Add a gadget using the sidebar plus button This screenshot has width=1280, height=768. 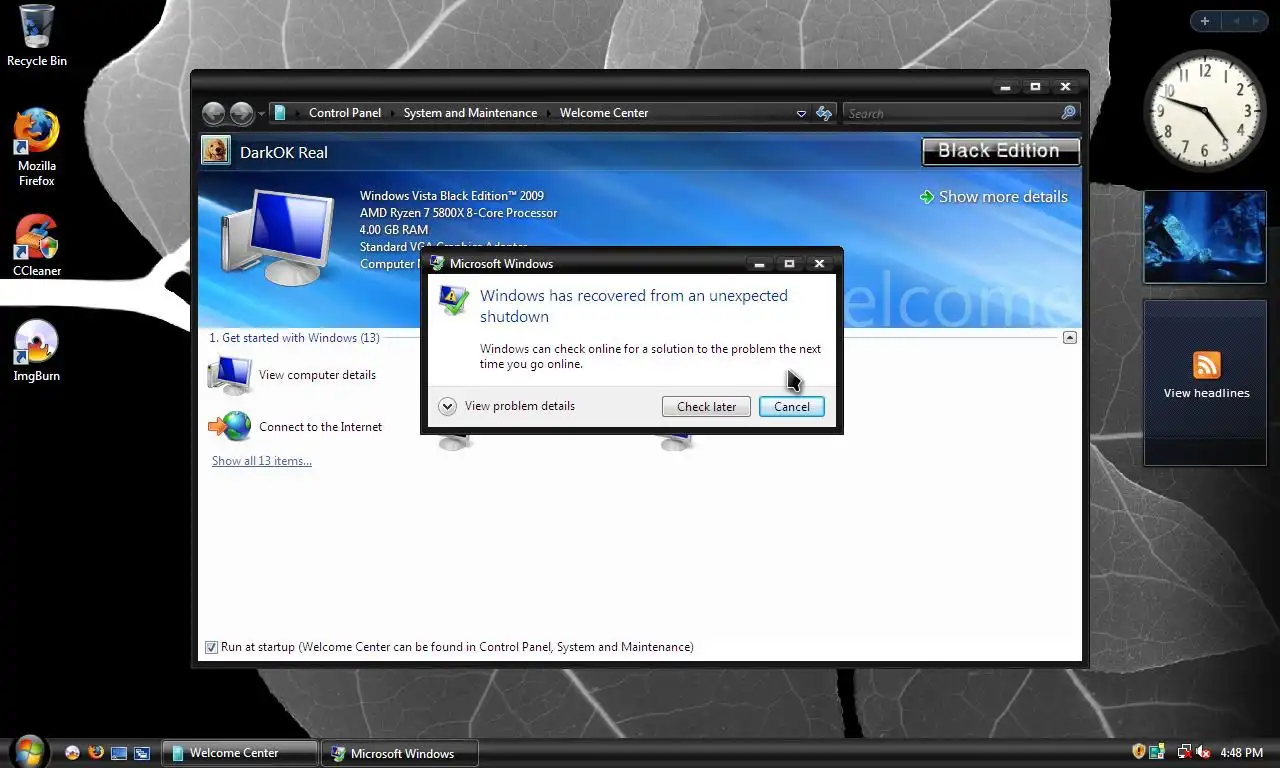tap(1205, 21)
